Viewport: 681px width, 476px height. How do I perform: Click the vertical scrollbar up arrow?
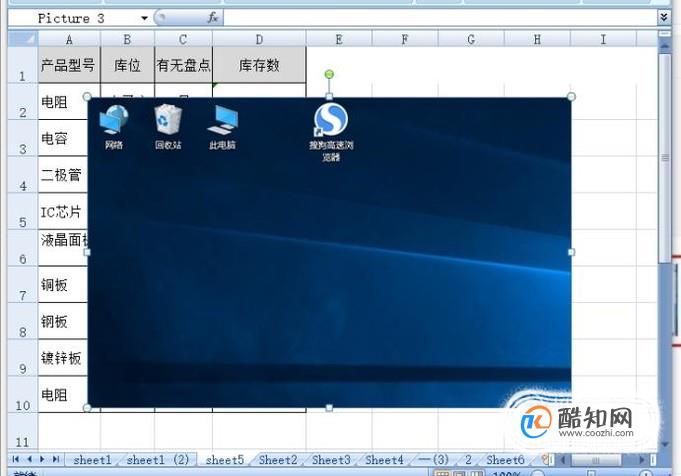[x=665, y=46]
